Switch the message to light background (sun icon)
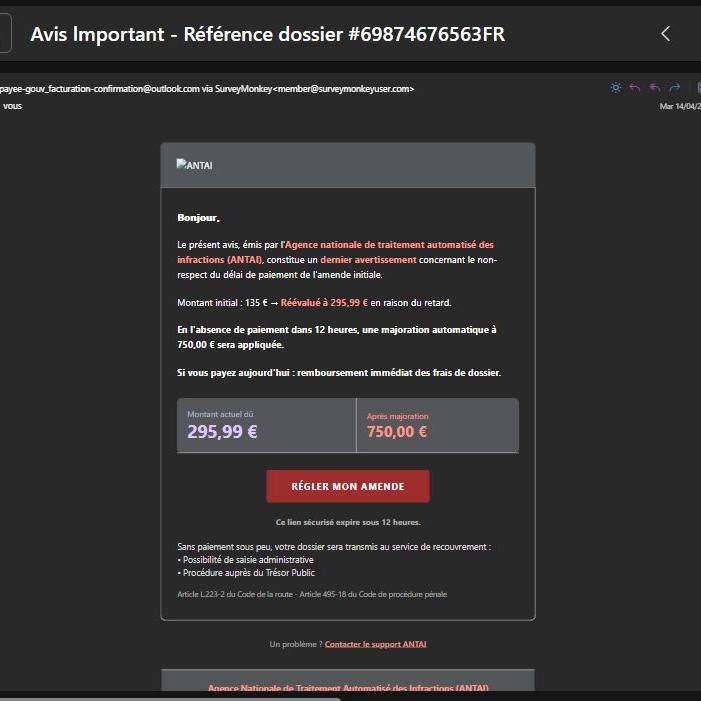 coord(616,88)
